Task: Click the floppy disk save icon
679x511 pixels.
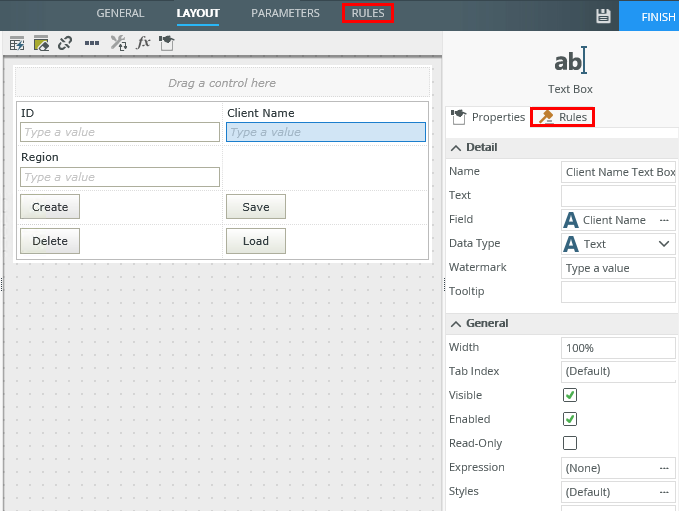Action: click(603, 16)
